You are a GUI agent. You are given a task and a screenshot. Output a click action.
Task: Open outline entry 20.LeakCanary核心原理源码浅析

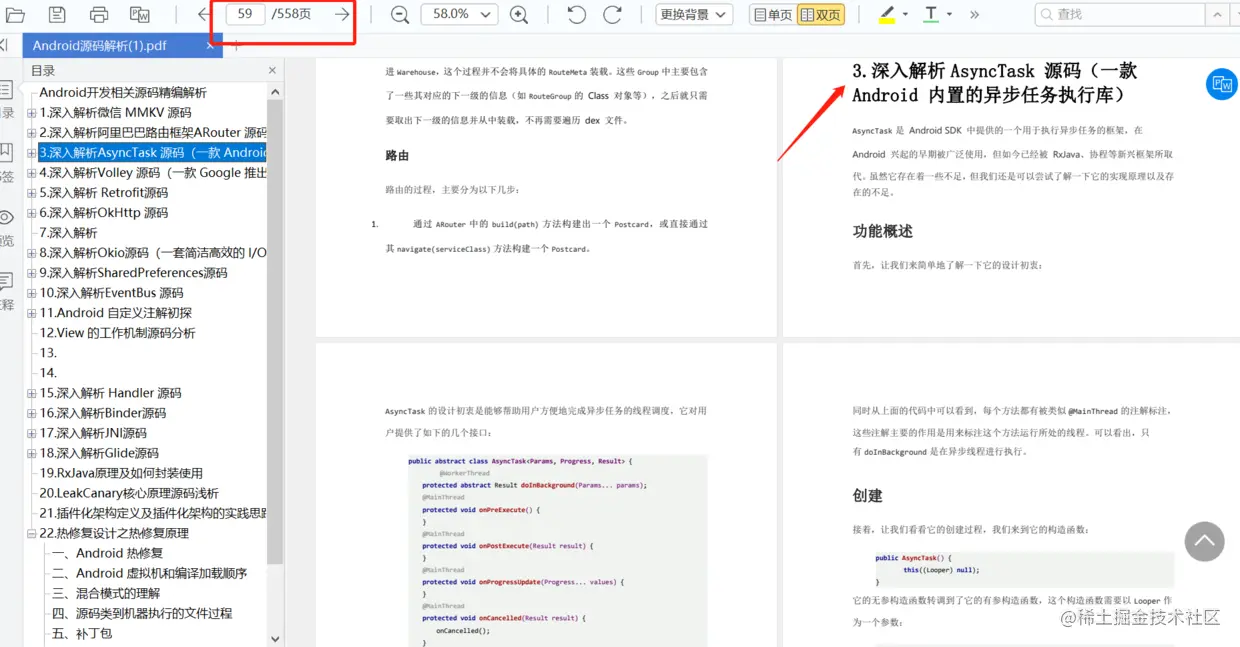[x=129, y=493]
